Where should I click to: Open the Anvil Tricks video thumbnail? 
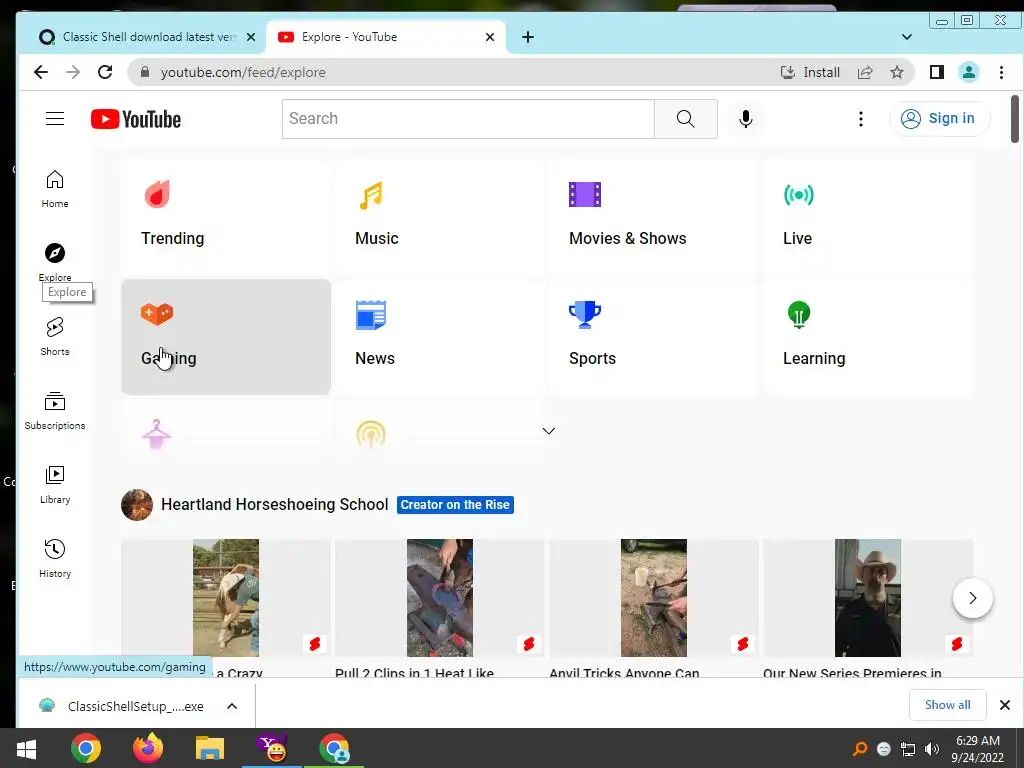click(x=654, y=598)
